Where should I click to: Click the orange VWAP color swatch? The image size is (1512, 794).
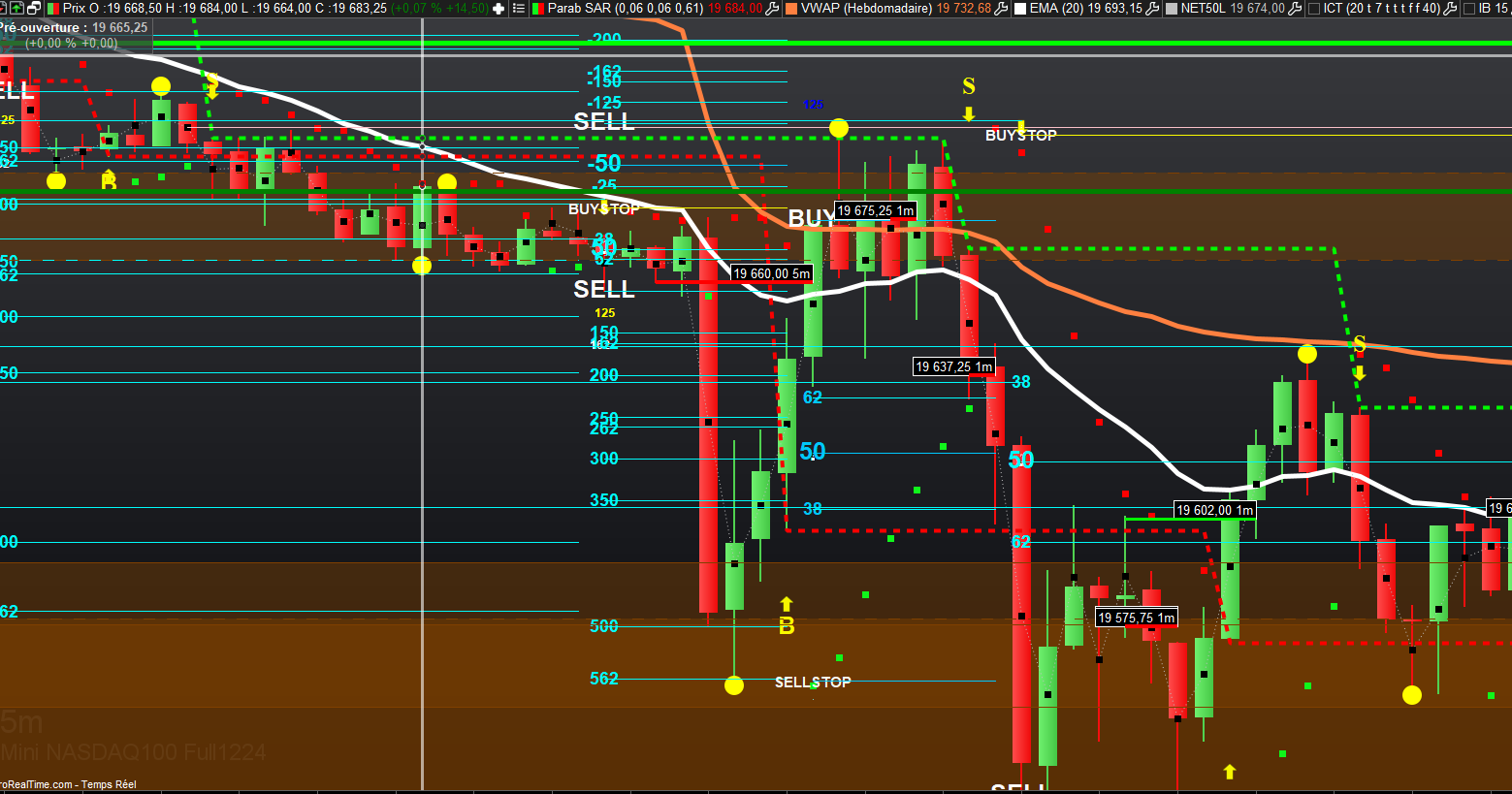791,8
